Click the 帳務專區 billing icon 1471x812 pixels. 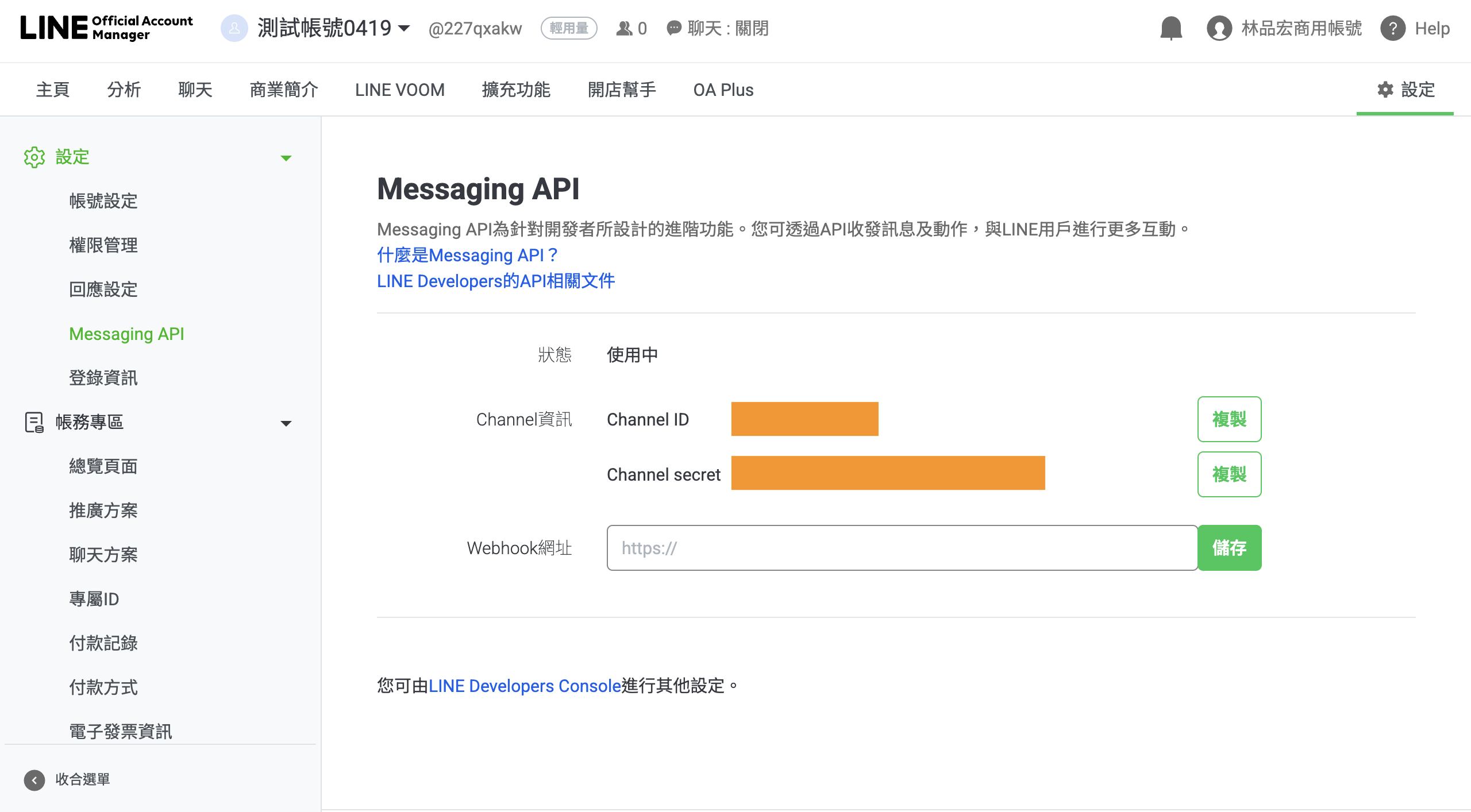pos(34,422)
